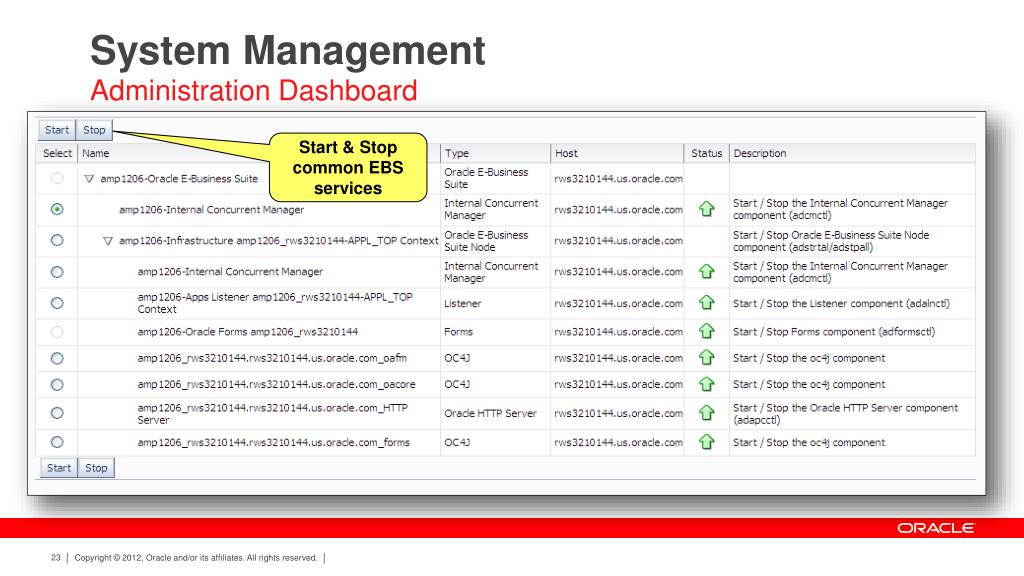Click the Select column header
Image resolution: width=1024 pixels, height=576 pixels.
coord(57,153)
